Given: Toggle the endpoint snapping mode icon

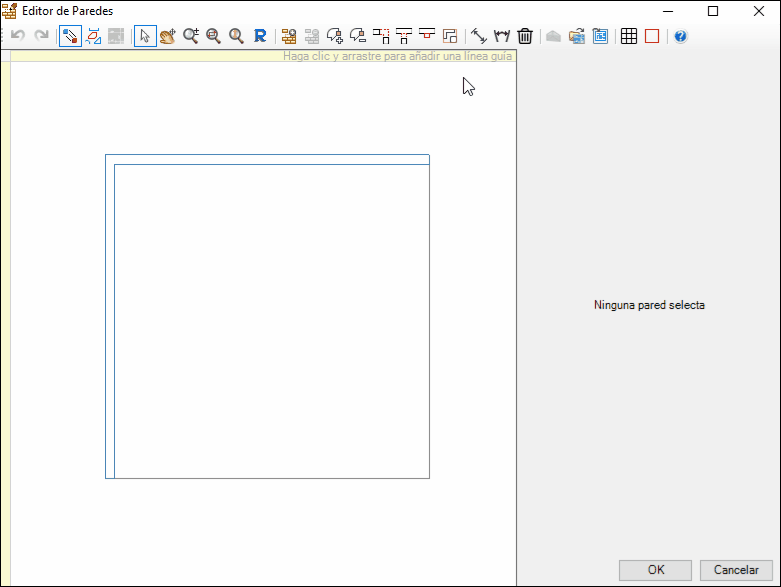Looking at the screenshot, I should tap(70, 36).
